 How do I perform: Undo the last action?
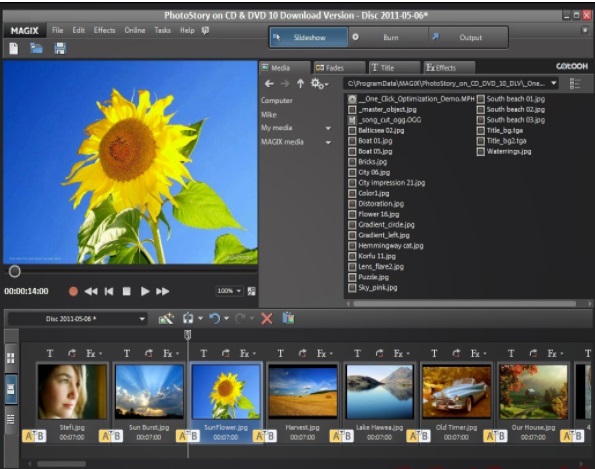215,318
